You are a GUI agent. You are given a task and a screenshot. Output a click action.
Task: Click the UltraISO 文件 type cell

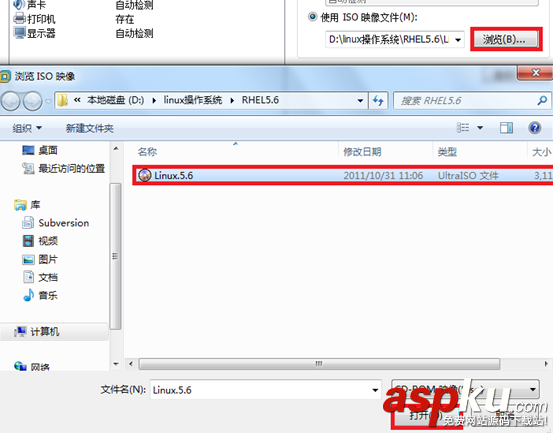click(468, 175)
